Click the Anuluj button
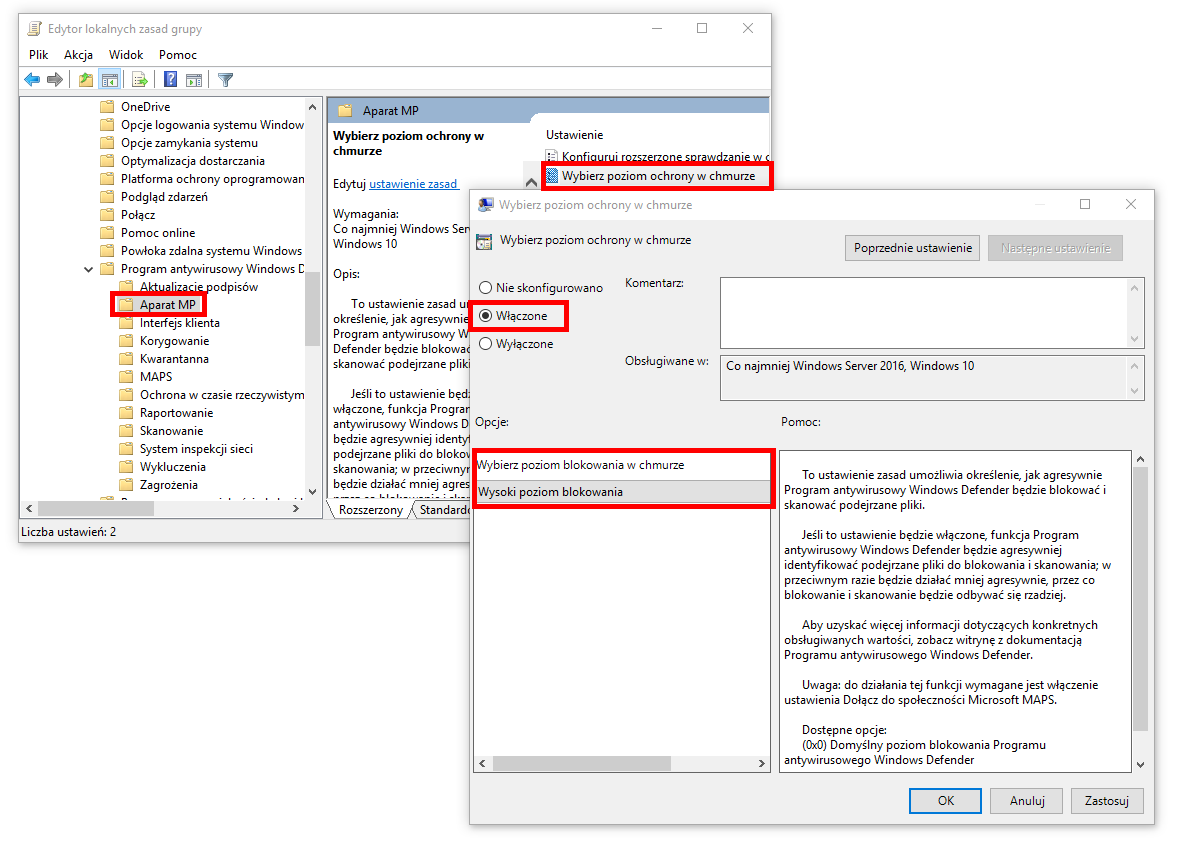1184x848 pixels. coord(1027,800)
